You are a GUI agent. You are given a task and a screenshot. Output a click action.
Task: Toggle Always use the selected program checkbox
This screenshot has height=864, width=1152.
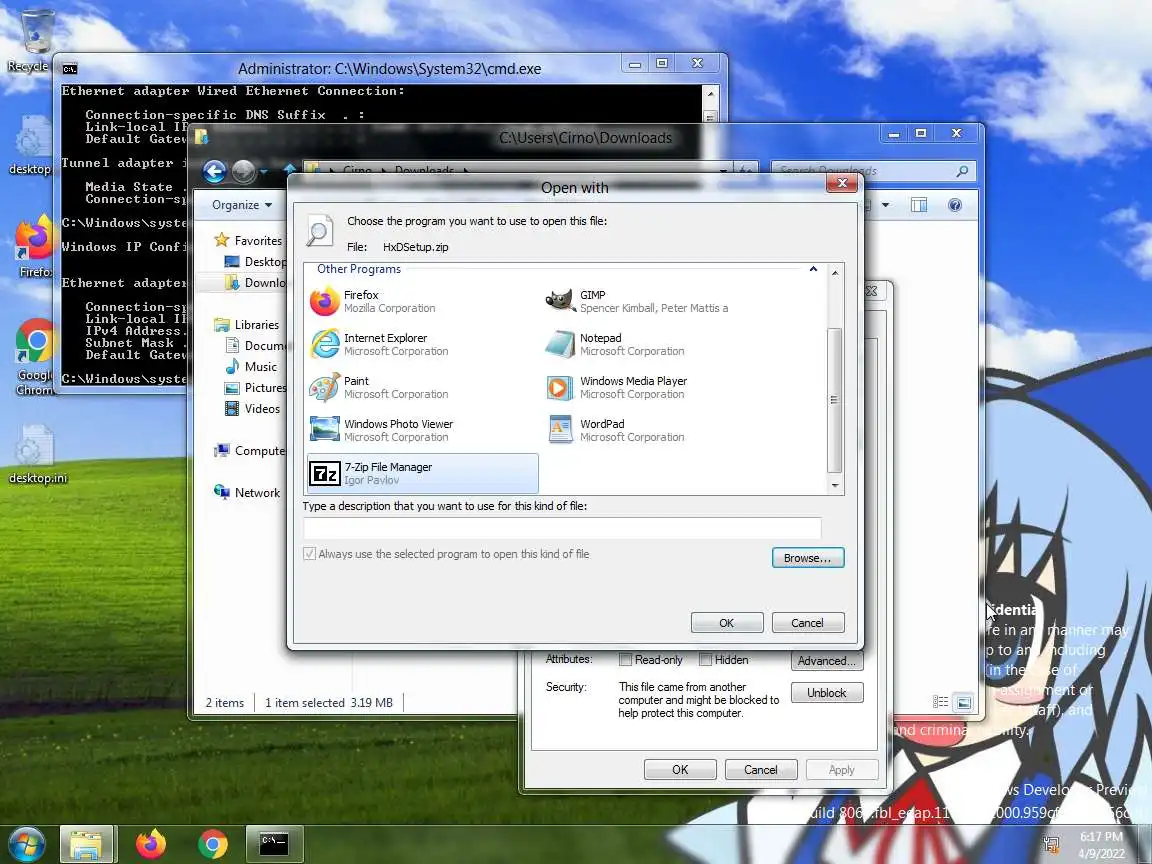[x=309, y=554]
